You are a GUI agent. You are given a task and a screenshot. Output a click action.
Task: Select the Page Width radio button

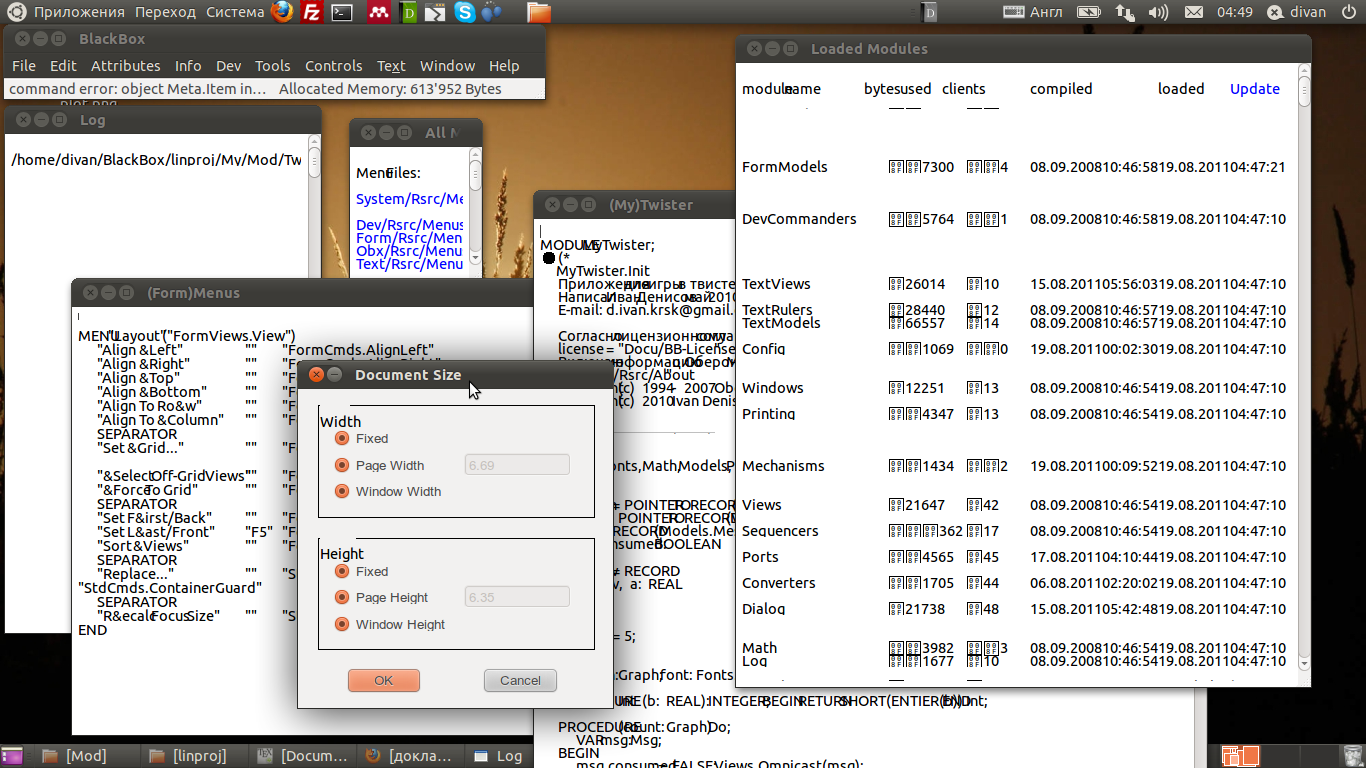click(342, 465)
